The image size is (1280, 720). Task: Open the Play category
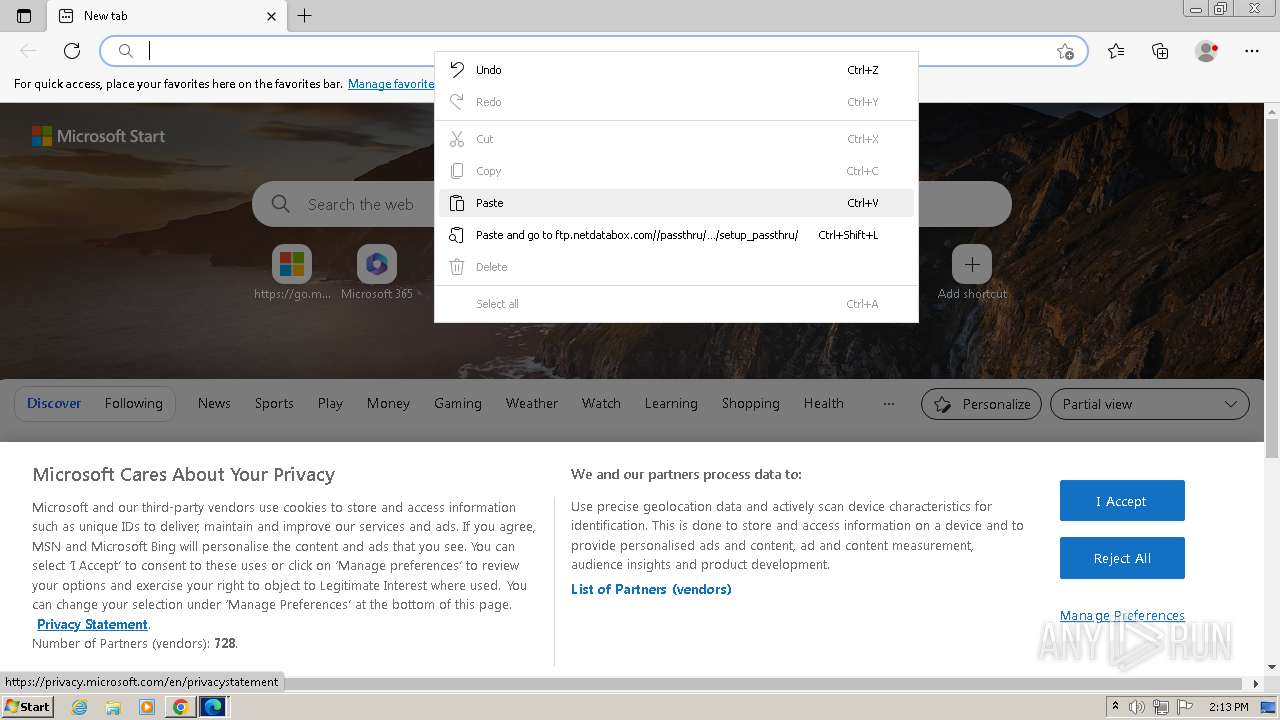[330, 404]
